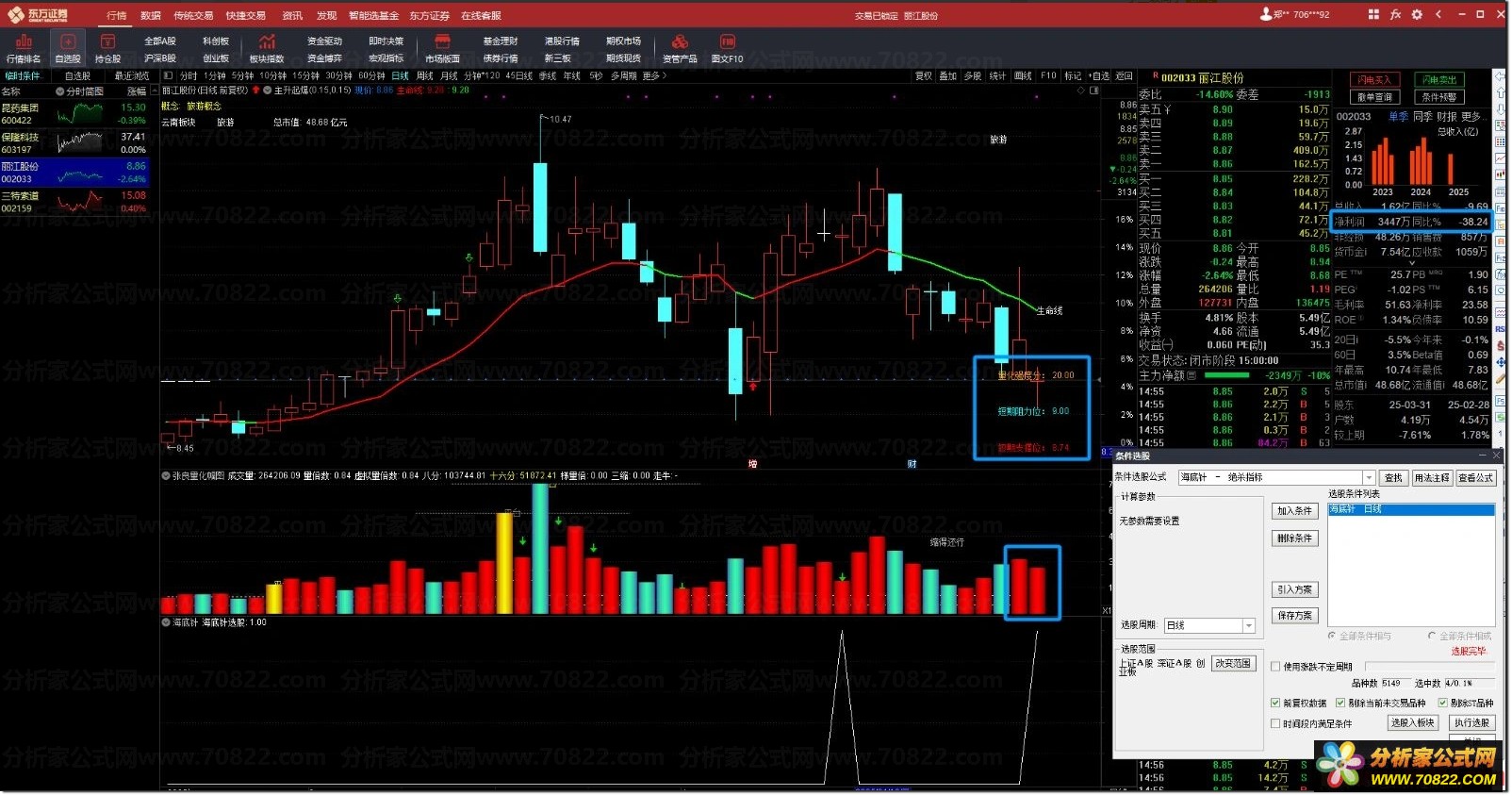The image size is (1512, 795).
Task: Expand 更多 in financial mini panel
Action: click(x=1473, y=116)
